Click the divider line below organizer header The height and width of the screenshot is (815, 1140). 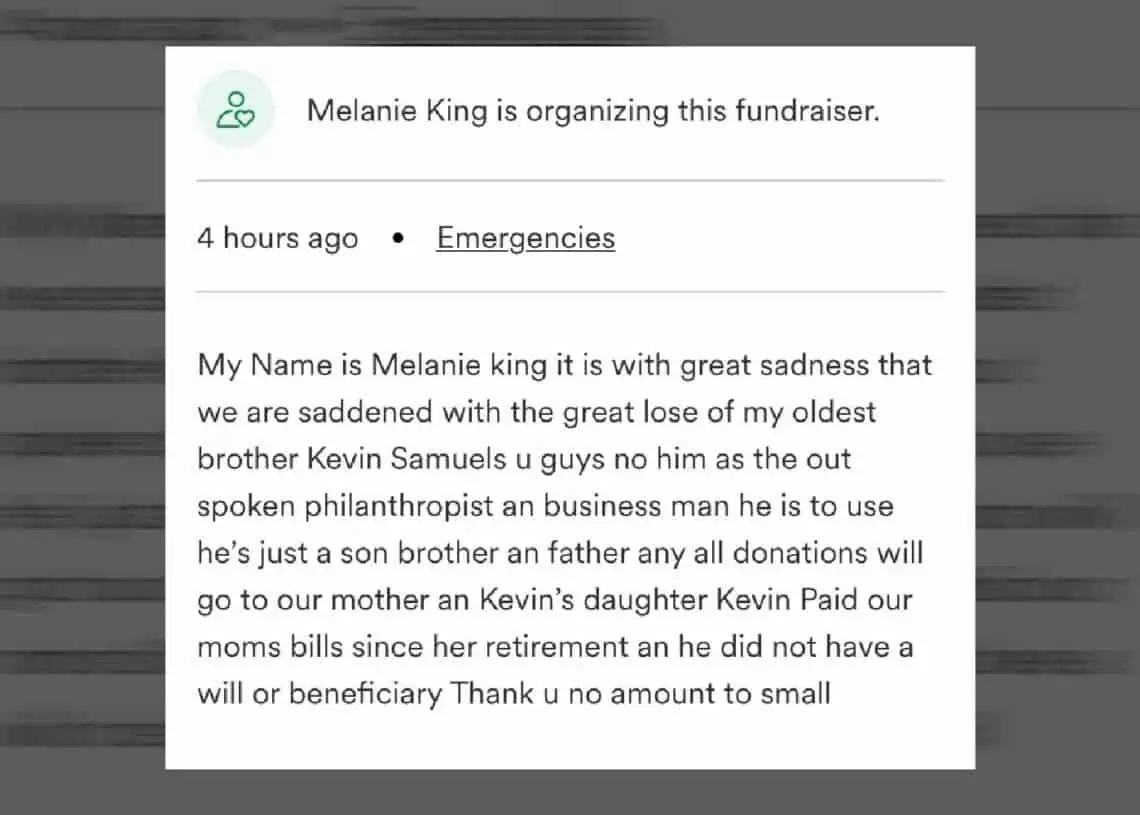(x=570, y=181)
